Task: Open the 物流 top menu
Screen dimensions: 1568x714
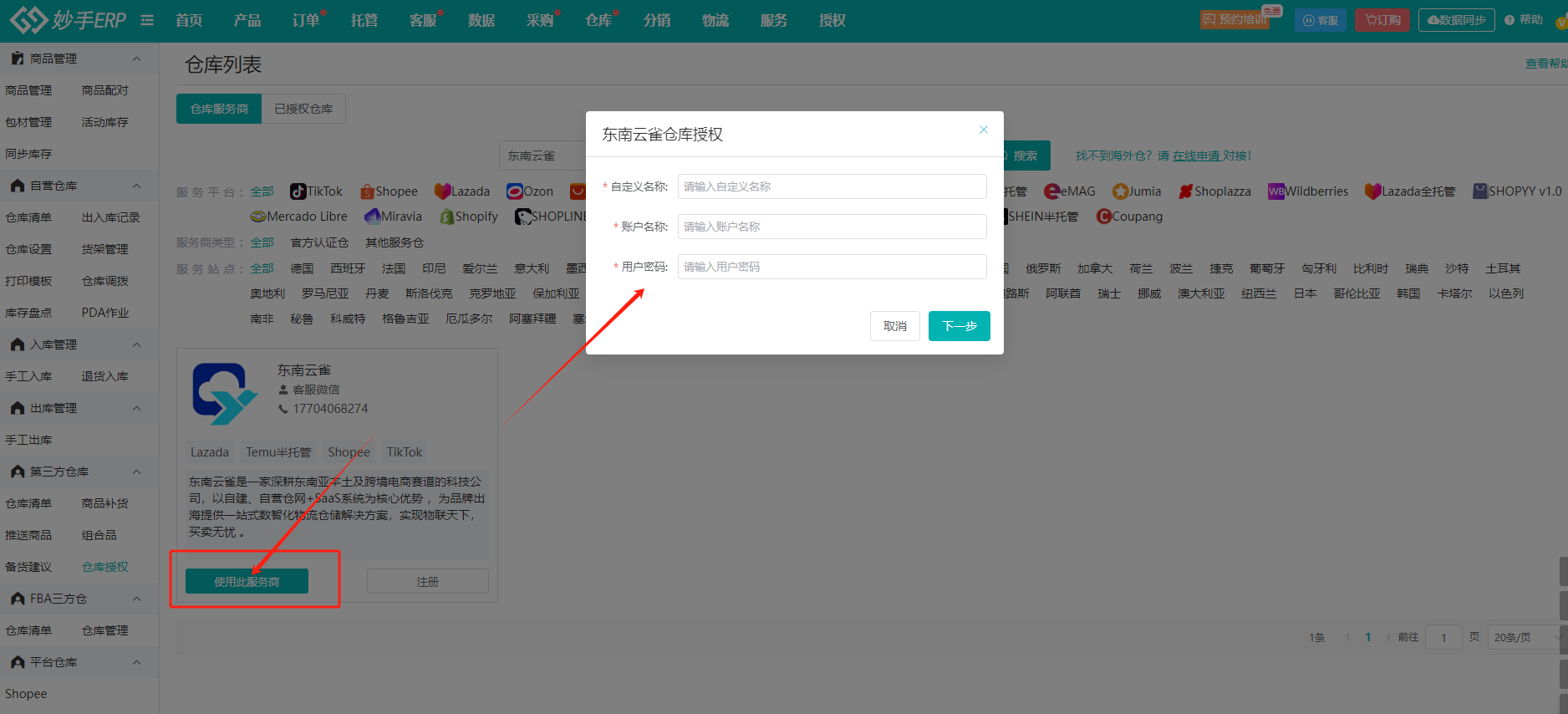Action: 715,20
